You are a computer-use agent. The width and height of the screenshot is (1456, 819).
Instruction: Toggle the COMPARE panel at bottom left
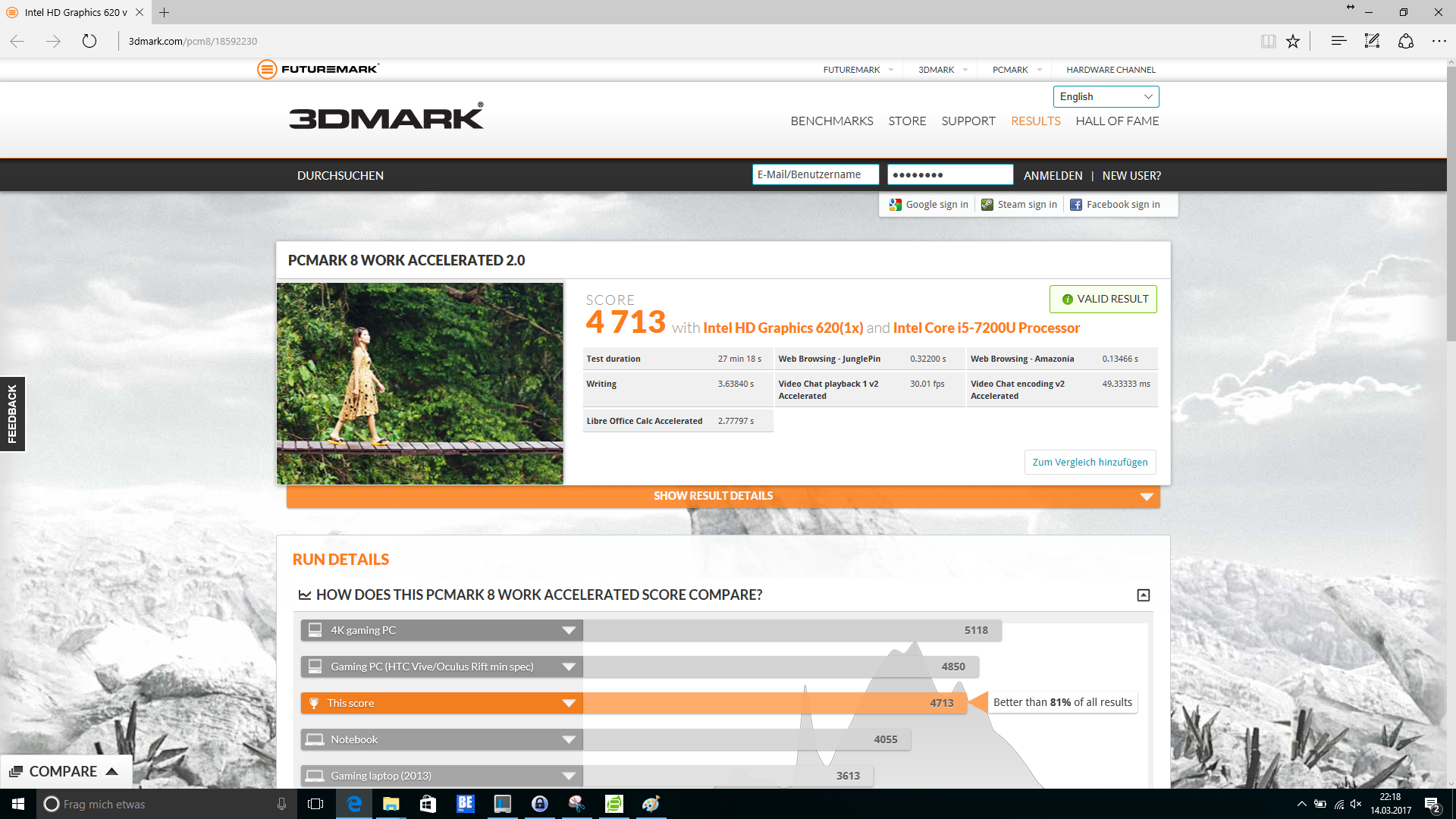[64, 771]
